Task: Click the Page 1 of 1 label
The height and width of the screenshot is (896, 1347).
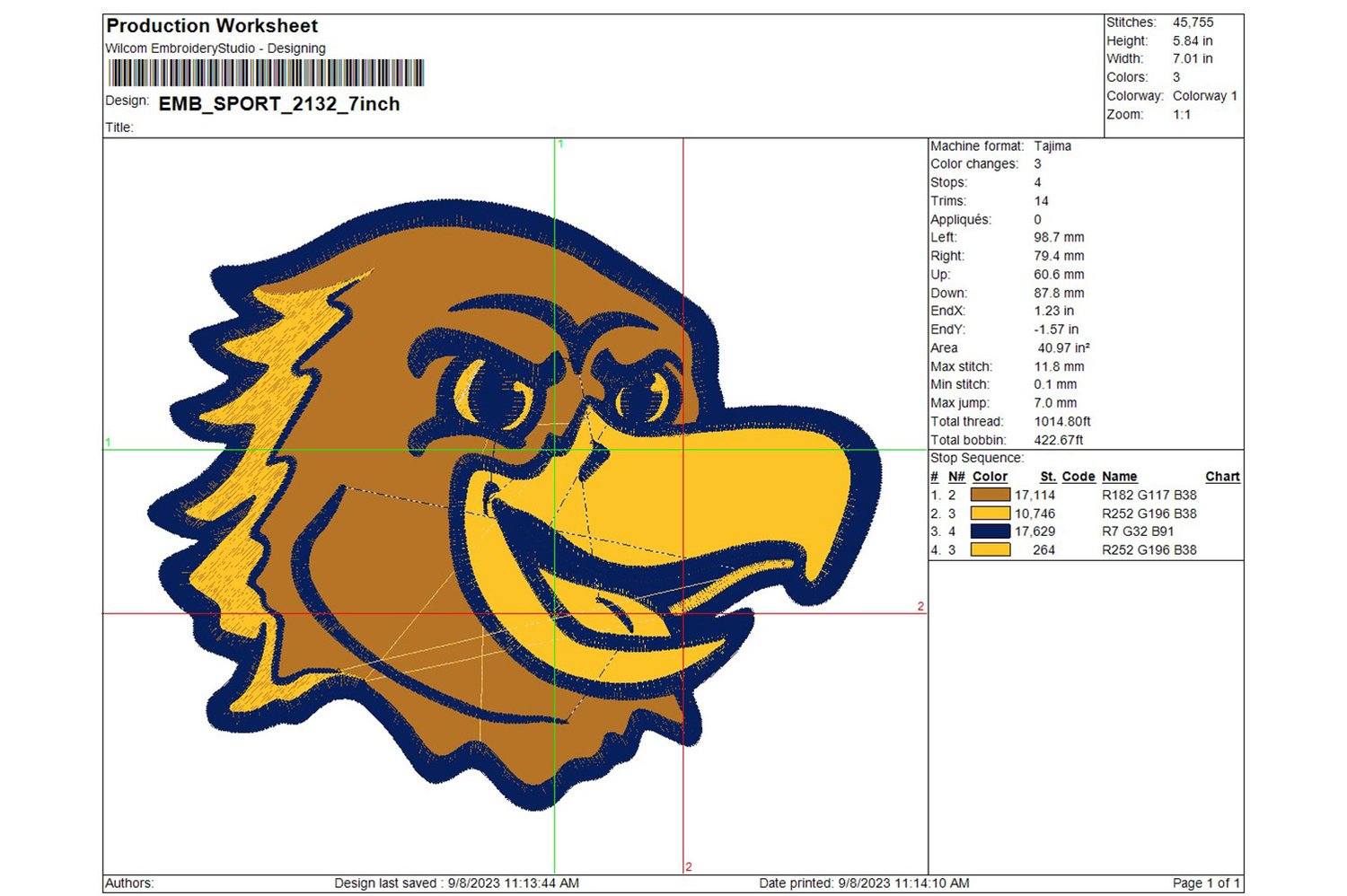Action: [x=1206, y=883]
